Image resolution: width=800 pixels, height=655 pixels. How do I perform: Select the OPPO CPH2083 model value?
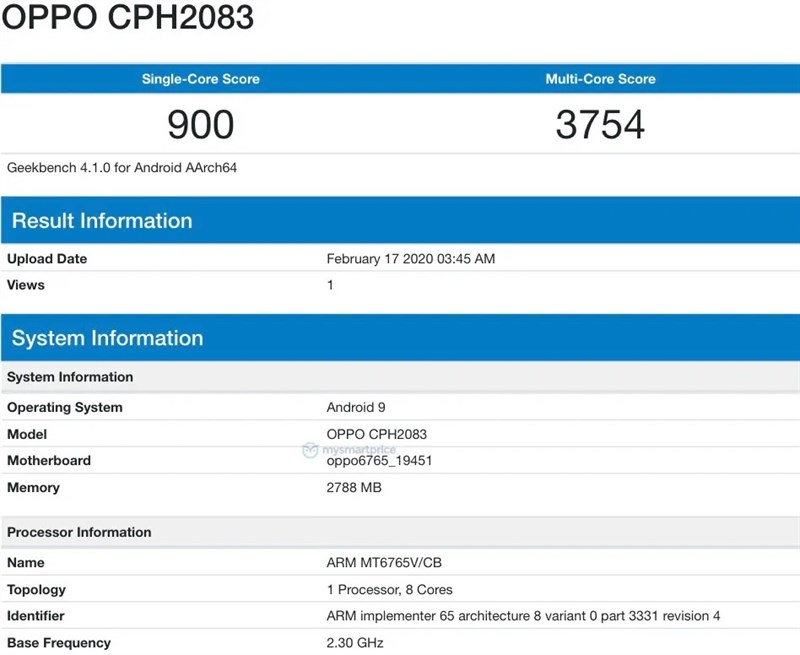click(x=375, y=434)
